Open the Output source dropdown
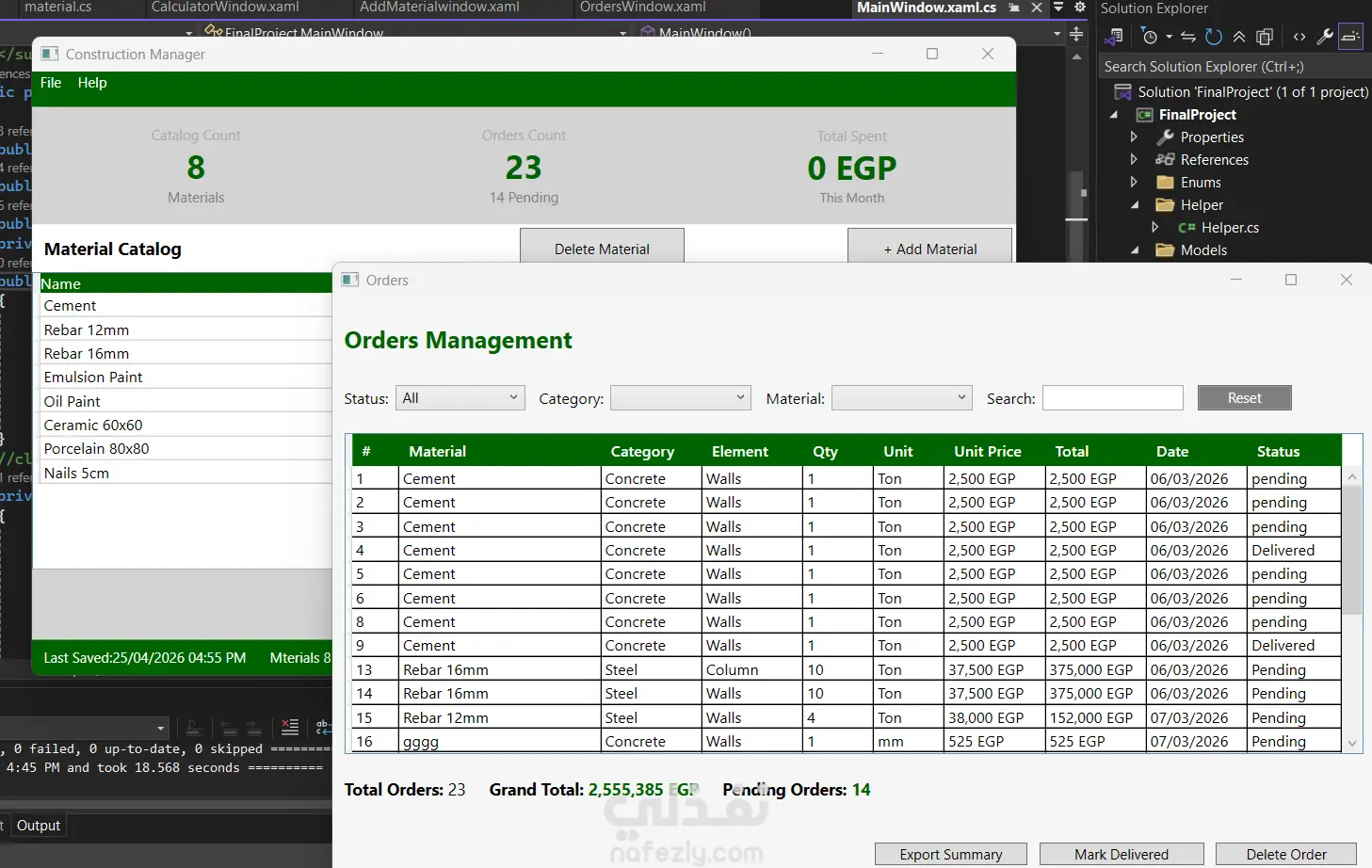1372x868 pixels. (161, 728)
